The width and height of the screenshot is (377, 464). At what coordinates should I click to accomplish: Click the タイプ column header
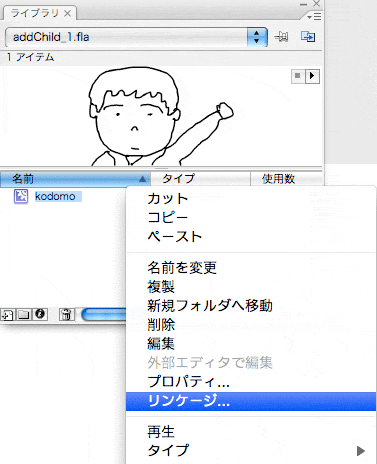click(200, 179)
